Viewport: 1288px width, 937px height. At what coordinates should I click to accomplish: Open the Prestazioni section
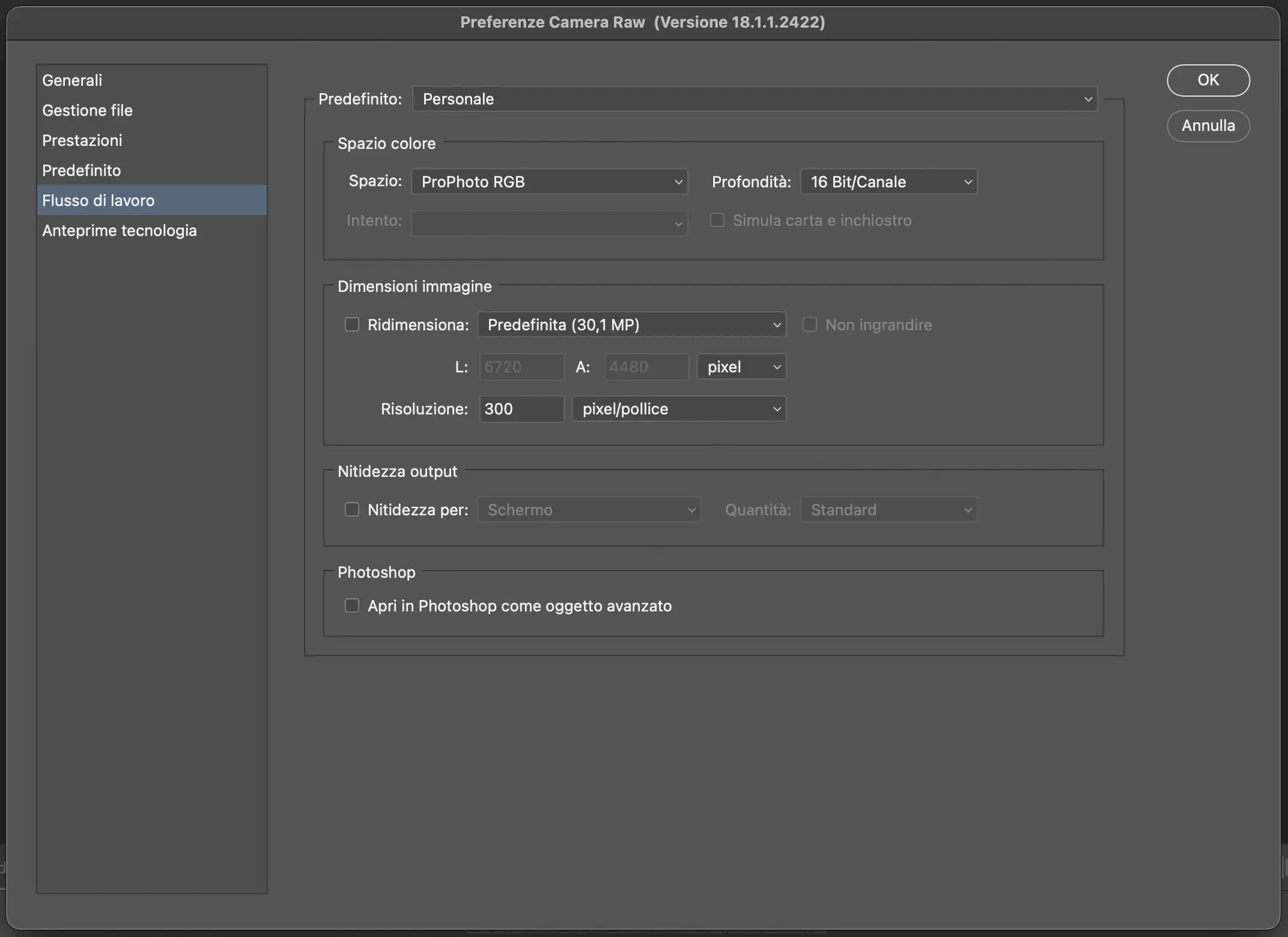tap(82, 141)
